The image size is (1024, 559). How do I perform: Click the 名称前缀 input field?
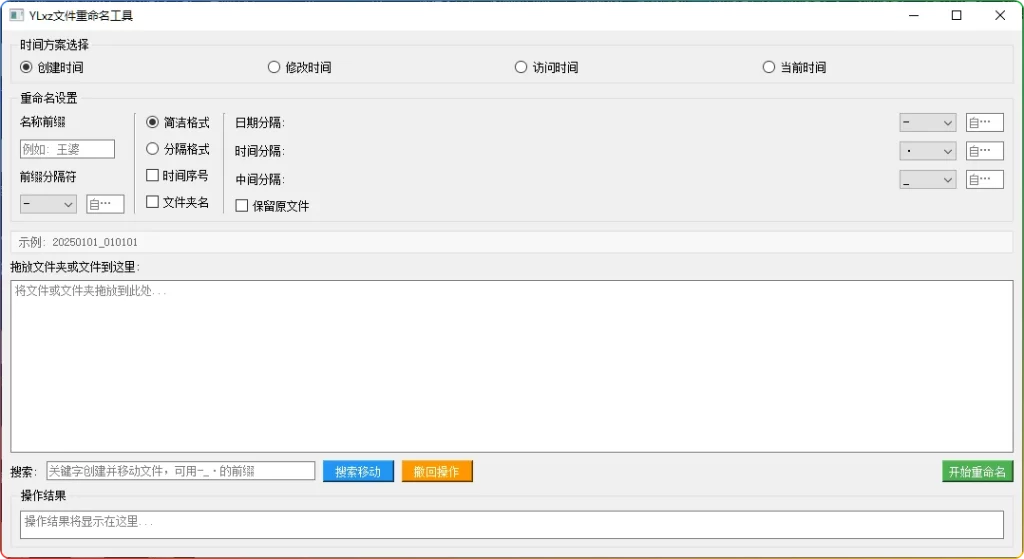point(67,149)
